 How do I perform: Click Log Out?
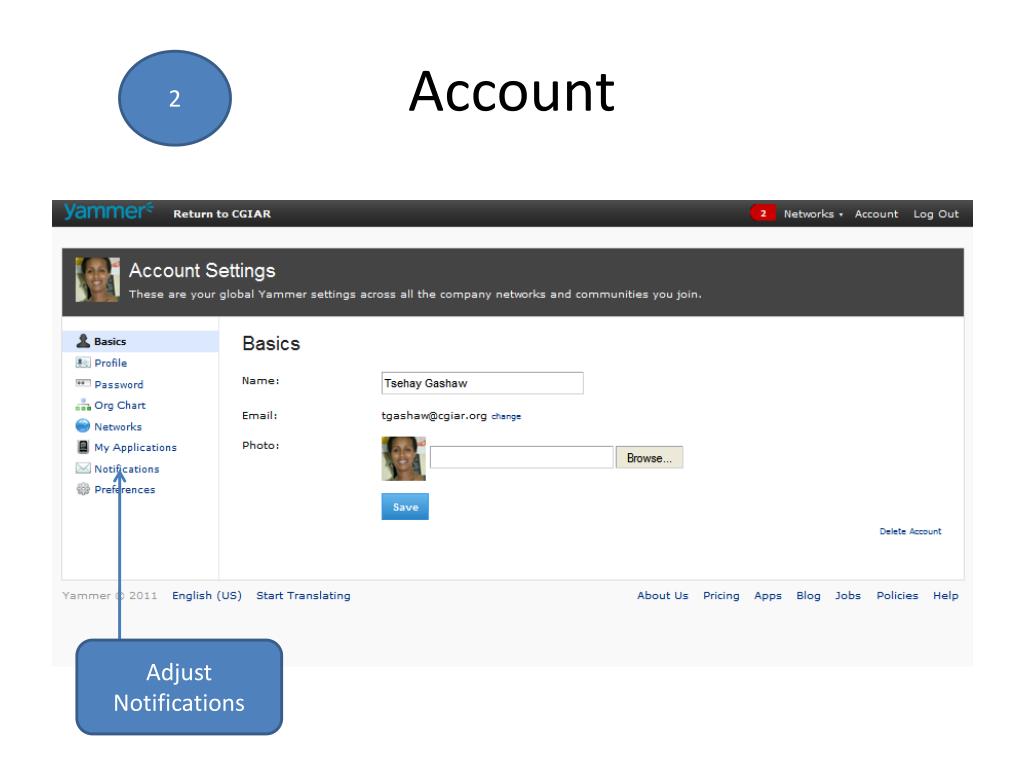pos(936,214)
